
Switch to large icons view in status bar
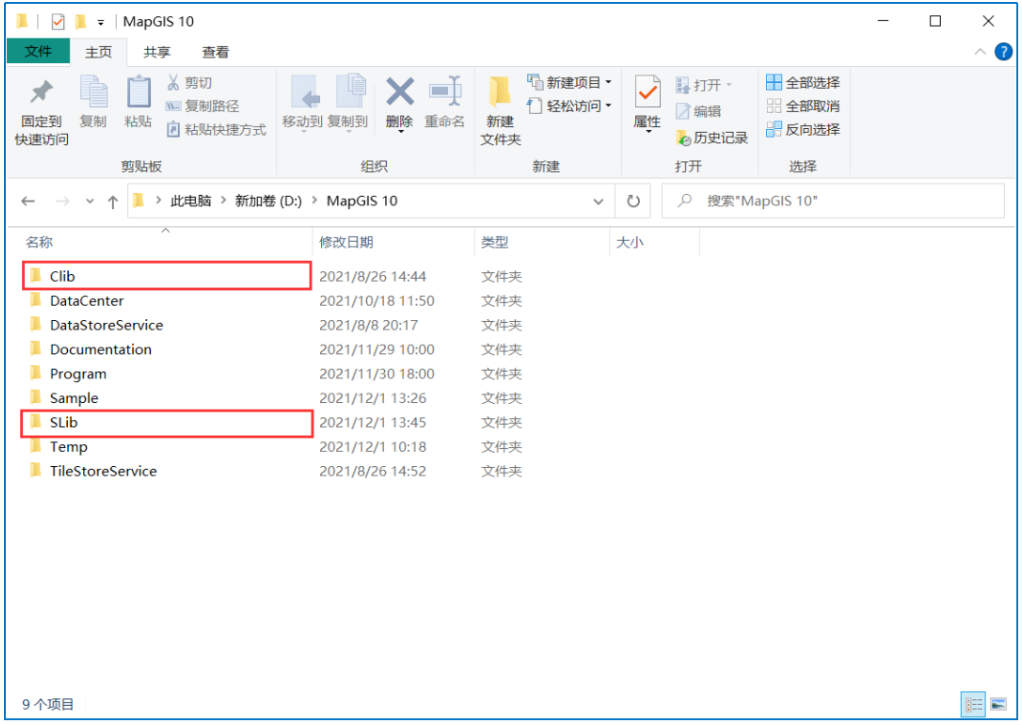click(x=999, y=704)
